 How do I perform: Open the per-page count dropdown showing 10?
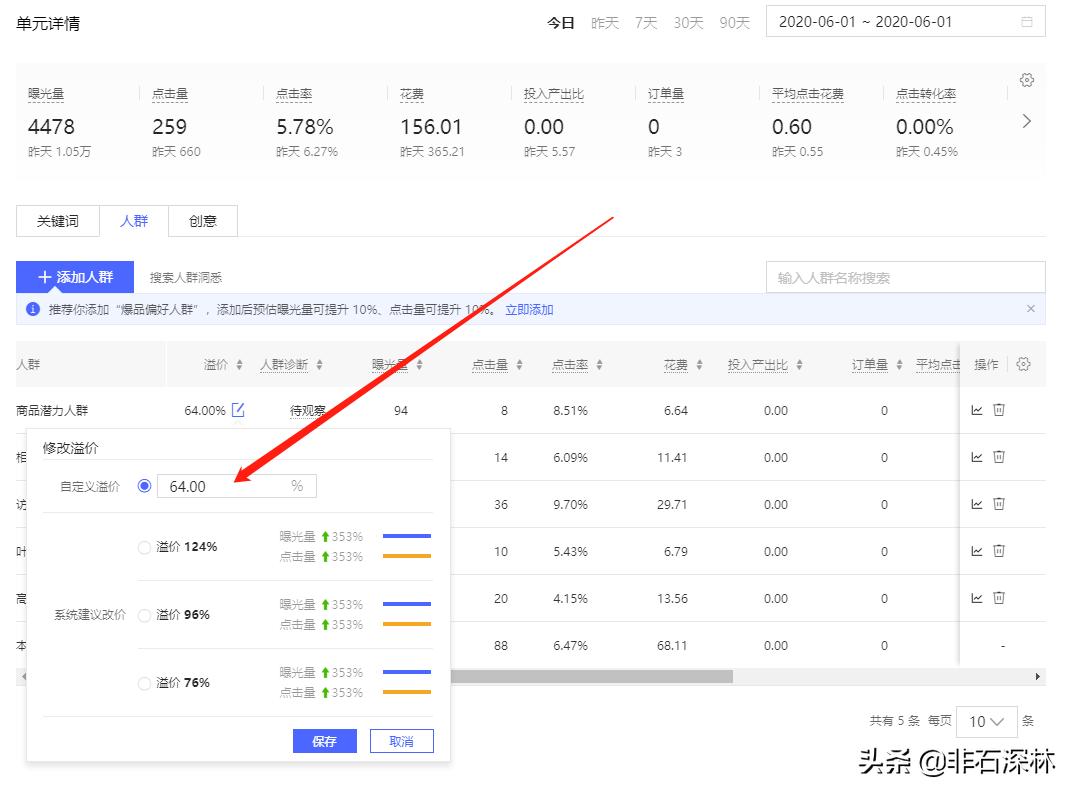pos(986,721)
